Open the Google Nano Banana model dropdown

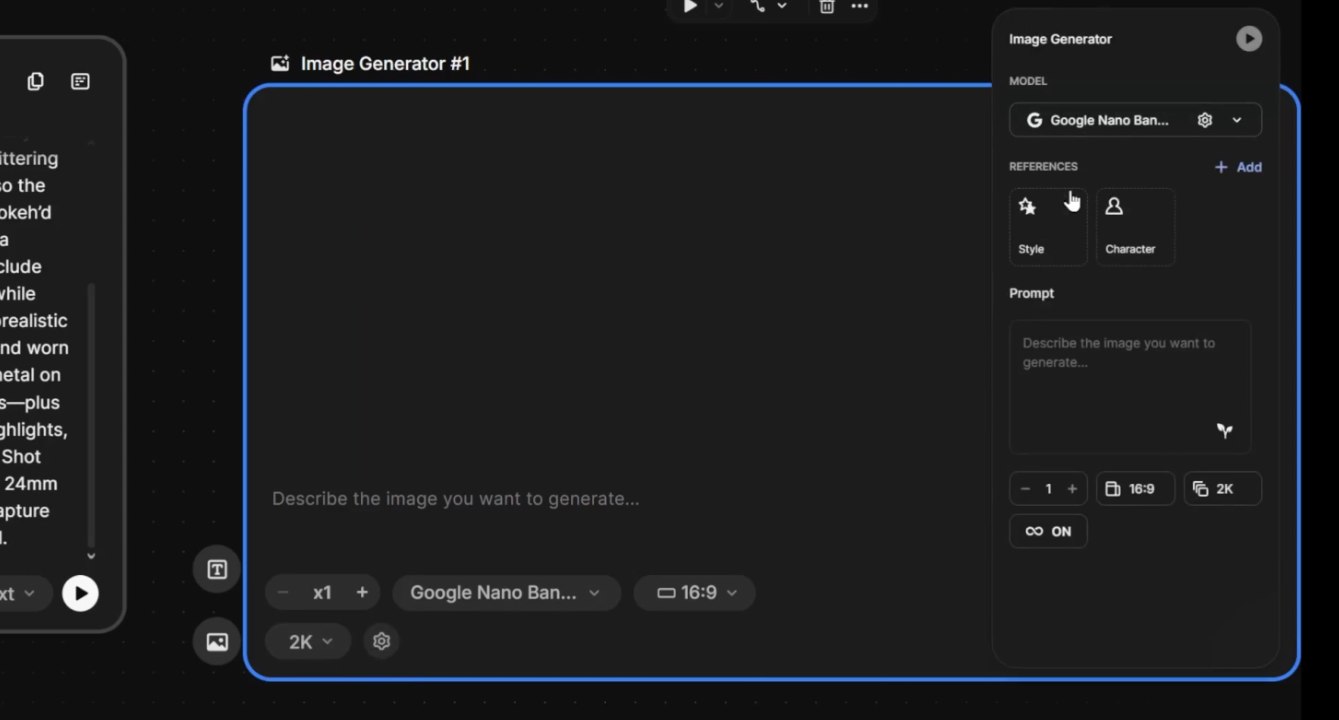(506, 592)
